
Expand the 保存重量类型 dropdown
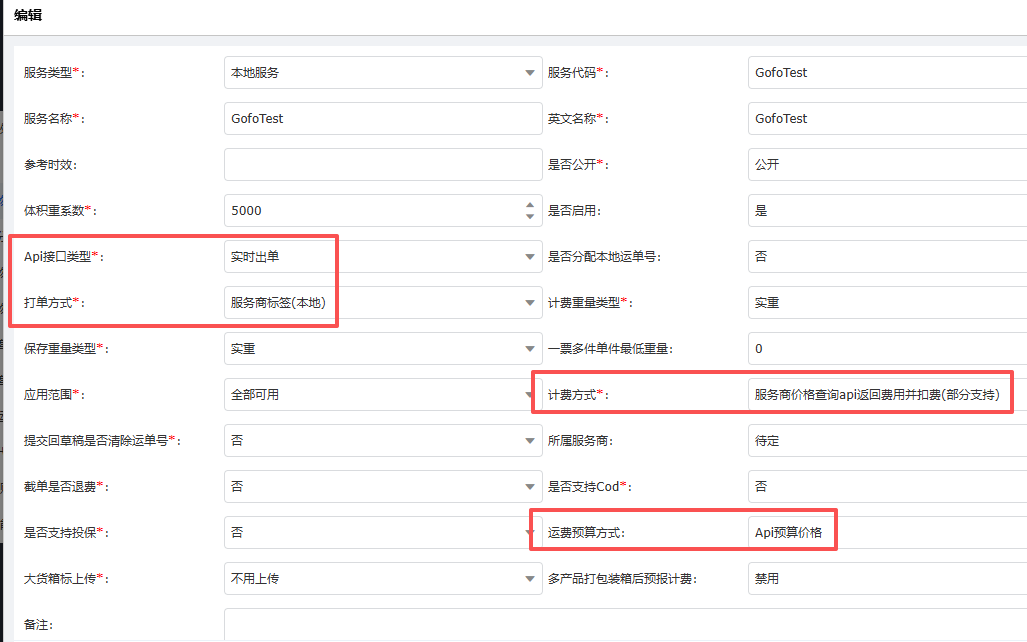click(529, 349)
